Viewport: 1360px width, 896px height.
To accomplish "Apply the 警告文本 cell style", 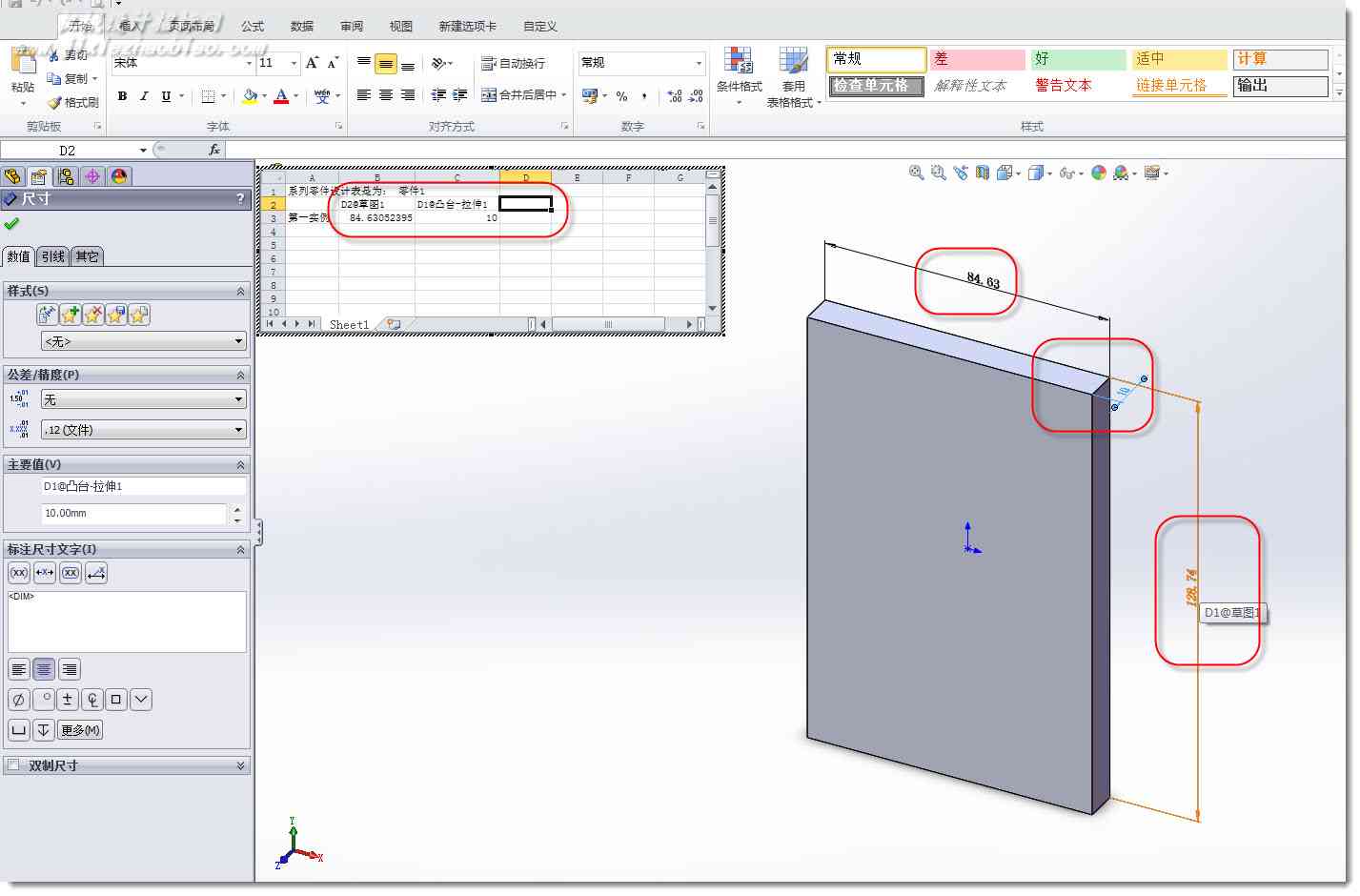I will [1078, 86].
